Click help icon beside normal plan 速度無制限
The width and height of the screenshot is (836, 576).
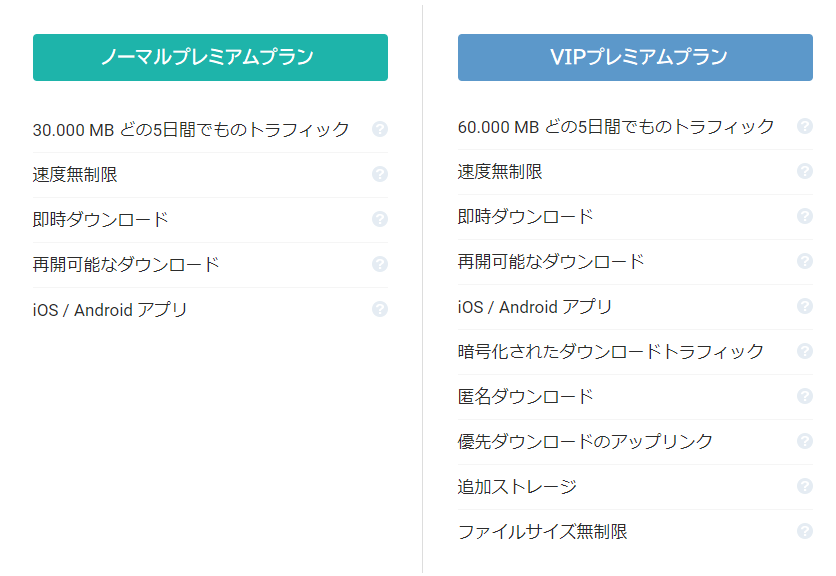[x=380, y=174]
